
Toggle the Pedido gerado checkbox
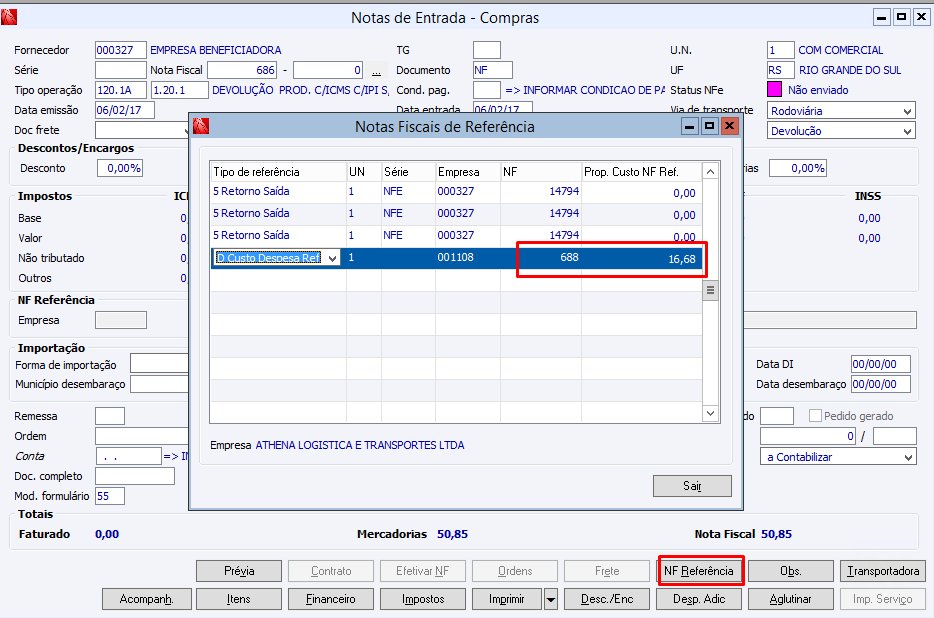pyautogui.click(x=815, y=415)
